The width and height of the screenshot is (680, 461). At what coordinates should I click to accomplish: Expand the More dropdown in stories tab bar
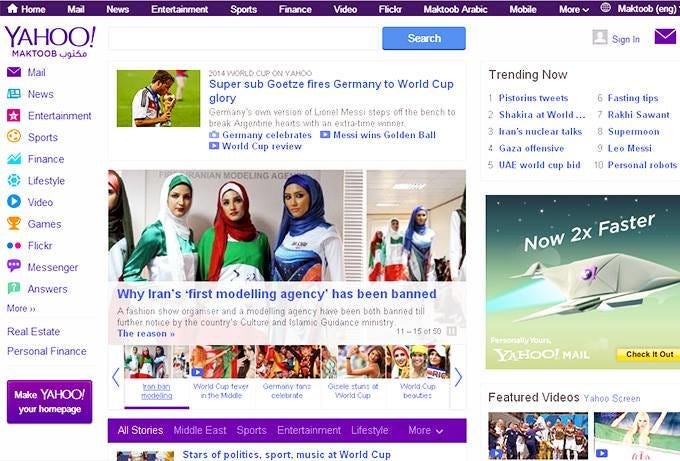(x=425, y=430)
